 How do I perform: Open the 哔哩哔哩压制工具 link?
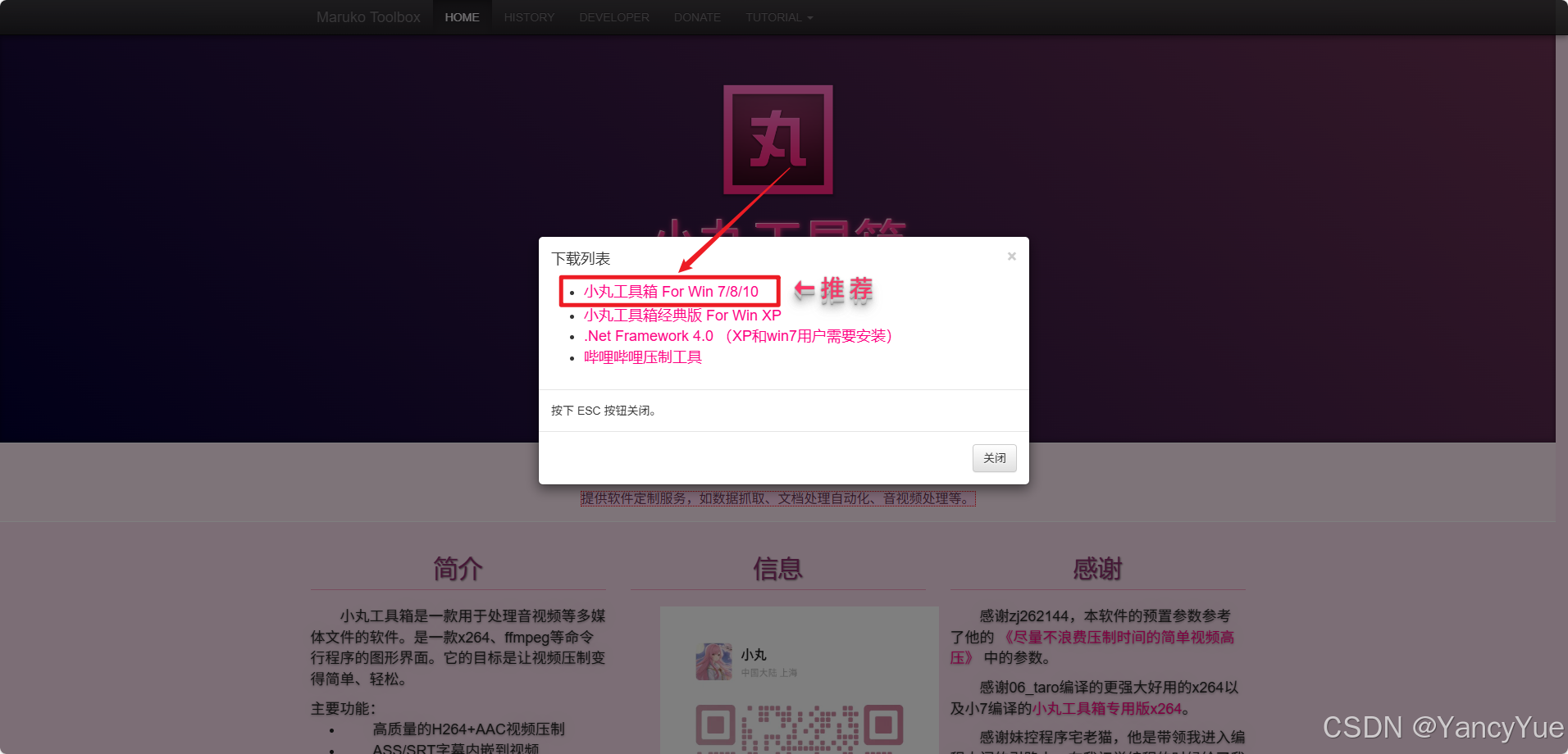click(x=643, y=357)
